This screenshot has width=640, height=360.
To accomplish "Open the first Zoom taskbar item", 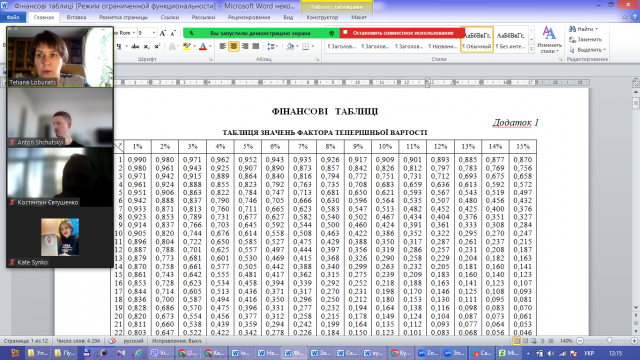I will 427,353.
